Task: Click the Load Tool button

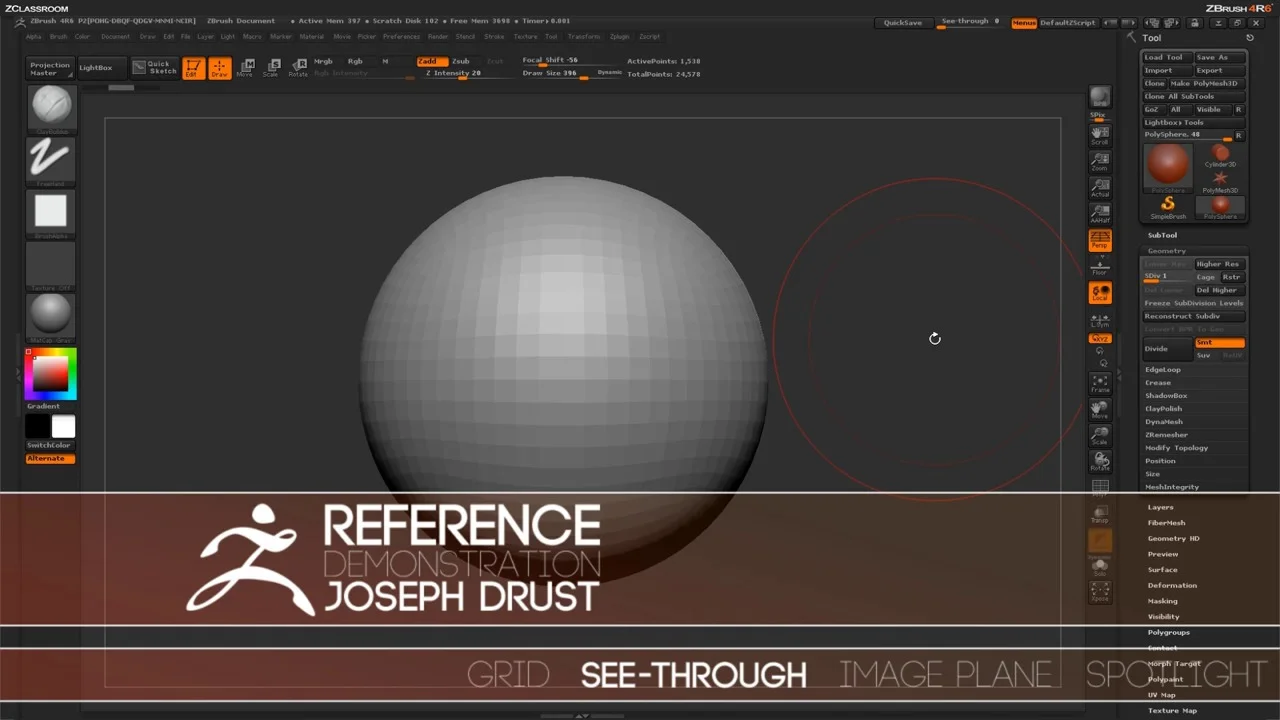Action: click(x=1167, y=58)
